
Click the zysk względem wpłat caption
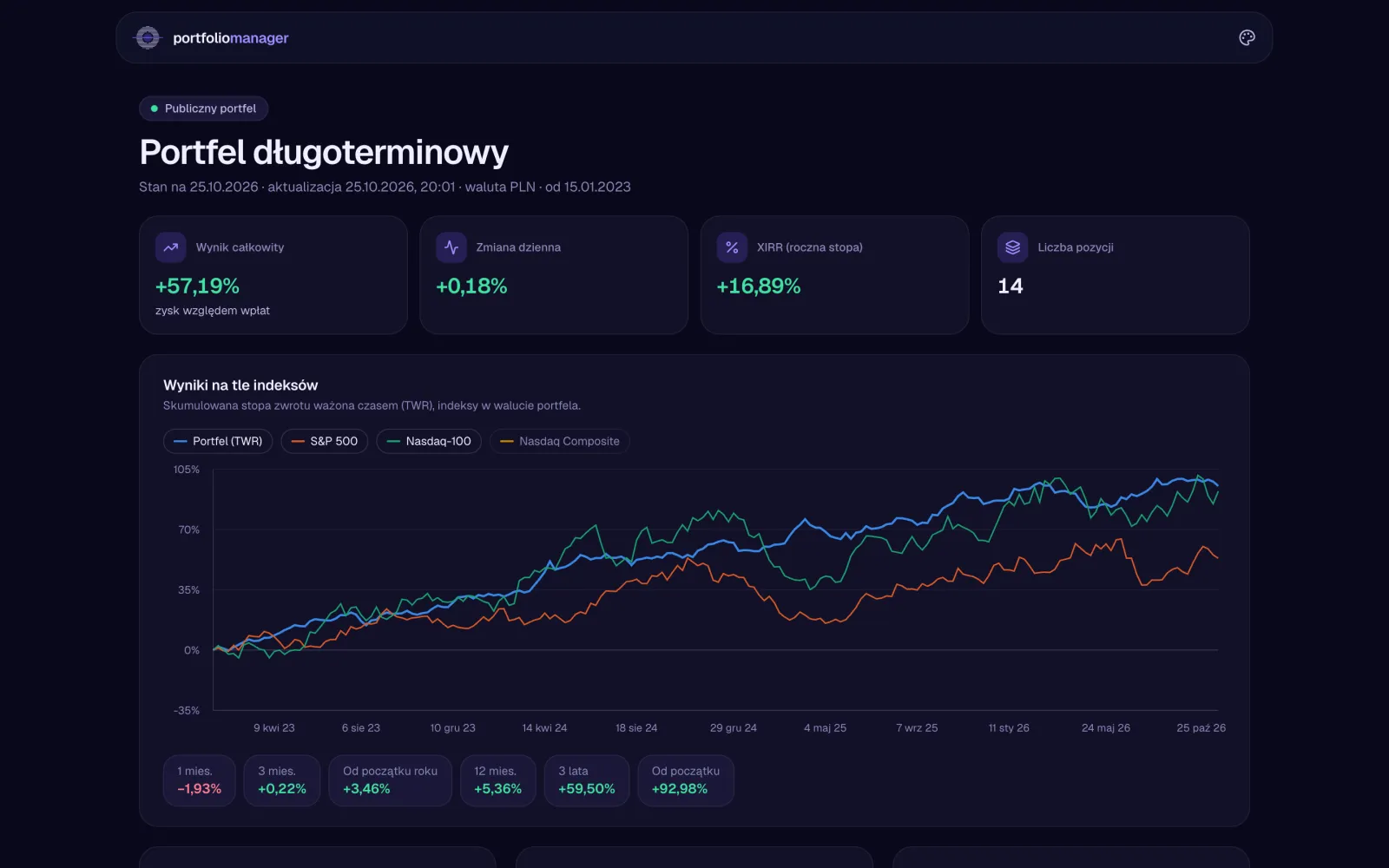click(x=213, y=311)
